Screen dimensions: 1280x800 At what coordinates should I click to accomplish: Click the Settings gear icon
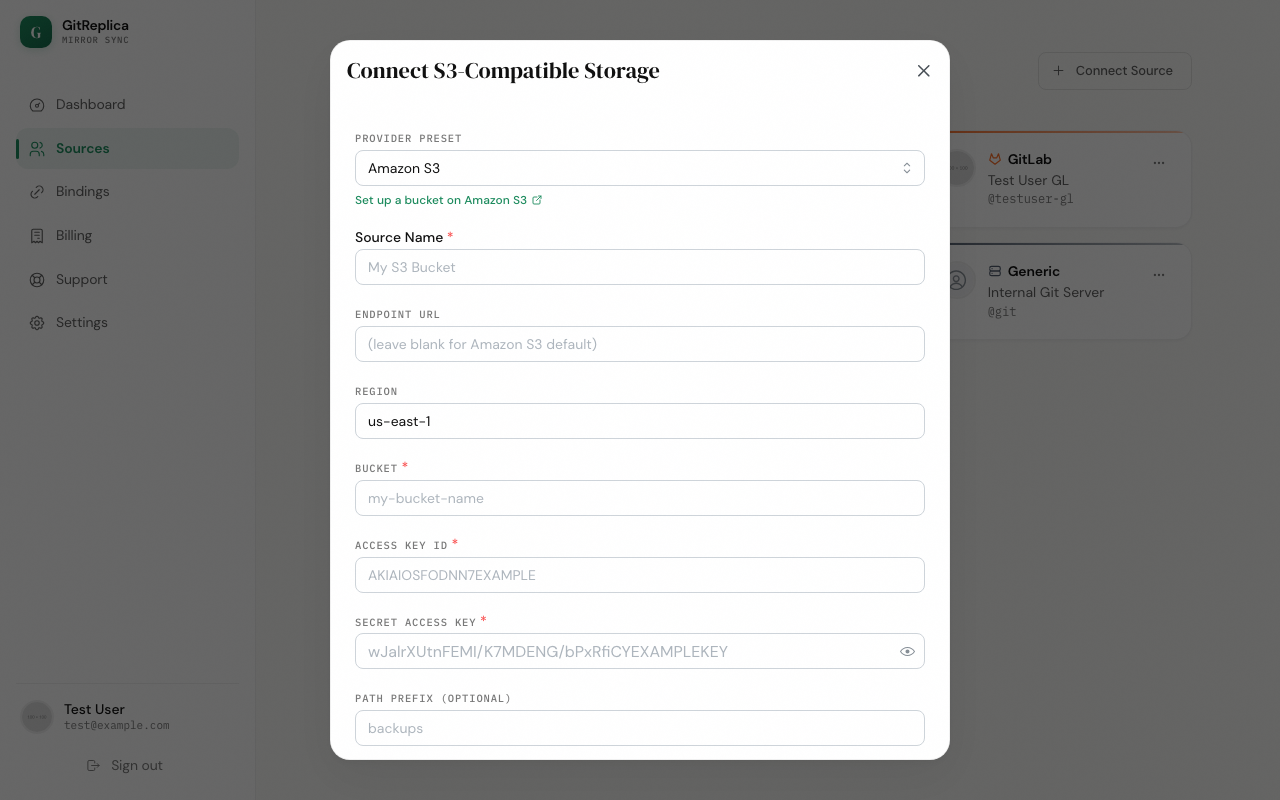(x=37, y=323)
